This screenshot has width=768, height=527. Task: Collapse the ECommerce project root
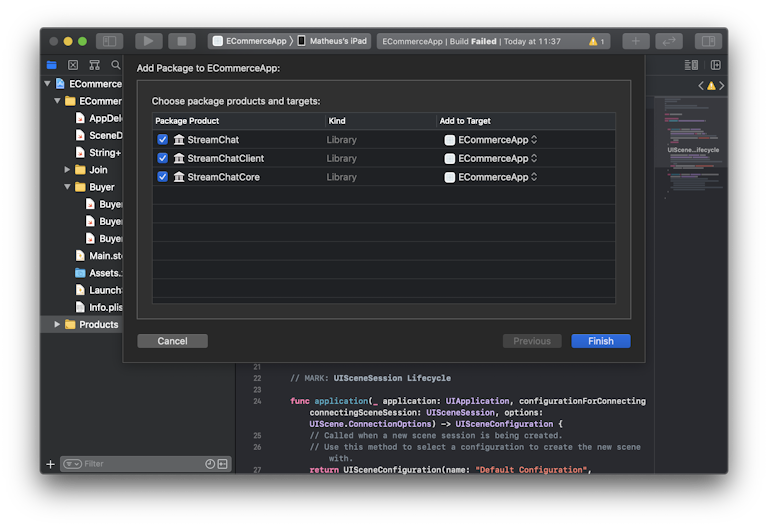(x=48, y=84)
